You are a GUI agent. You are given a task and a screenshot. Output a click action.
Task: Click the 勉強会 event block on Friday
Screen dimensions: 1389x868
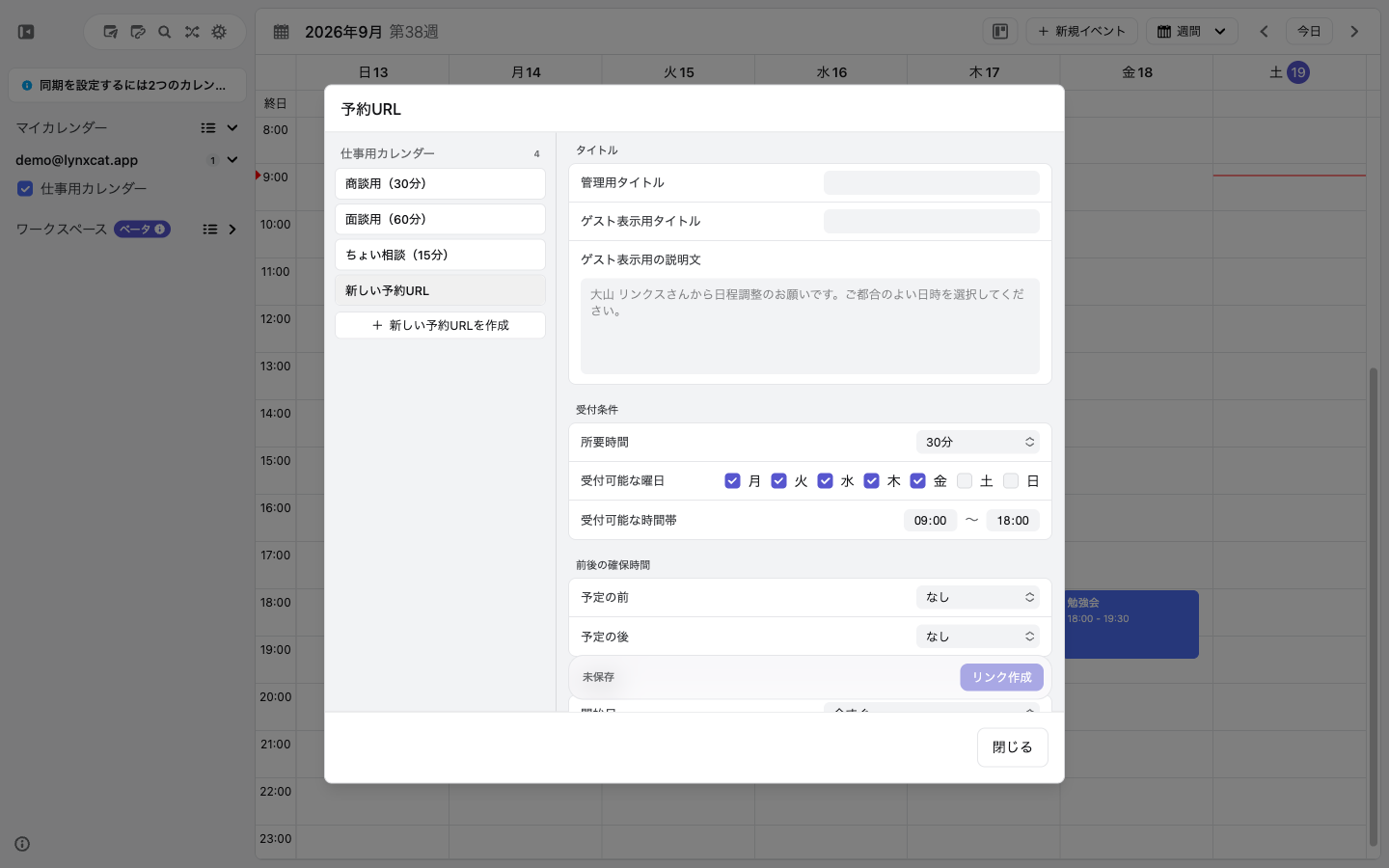[1130, 624]
